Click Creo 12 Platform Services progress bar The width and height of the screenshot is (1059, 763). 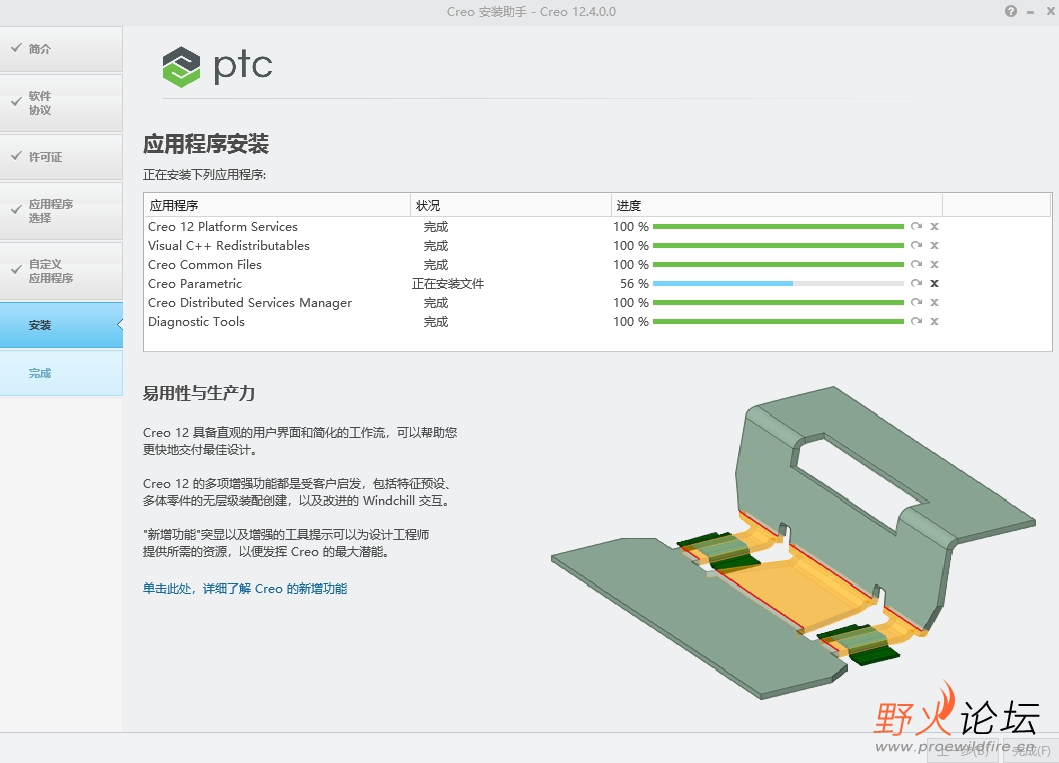click(778, 226)
